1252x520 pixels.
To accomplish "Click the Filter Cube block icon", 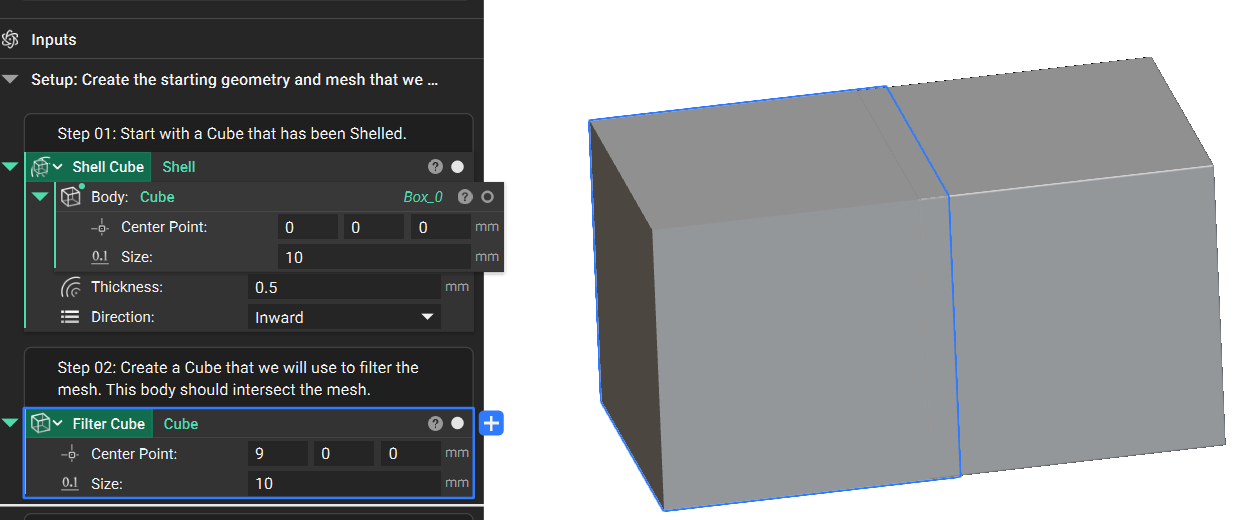I will click(x=40, y=423).
